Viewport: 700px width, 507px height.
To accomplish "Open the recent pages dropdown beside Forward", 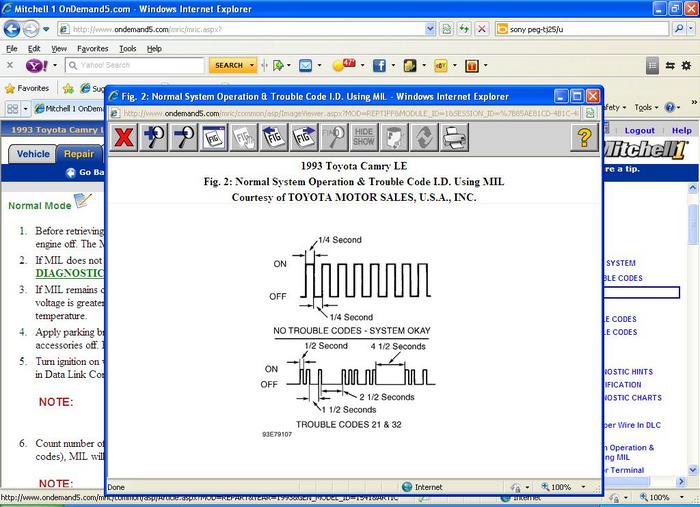I will pos(46,29).
